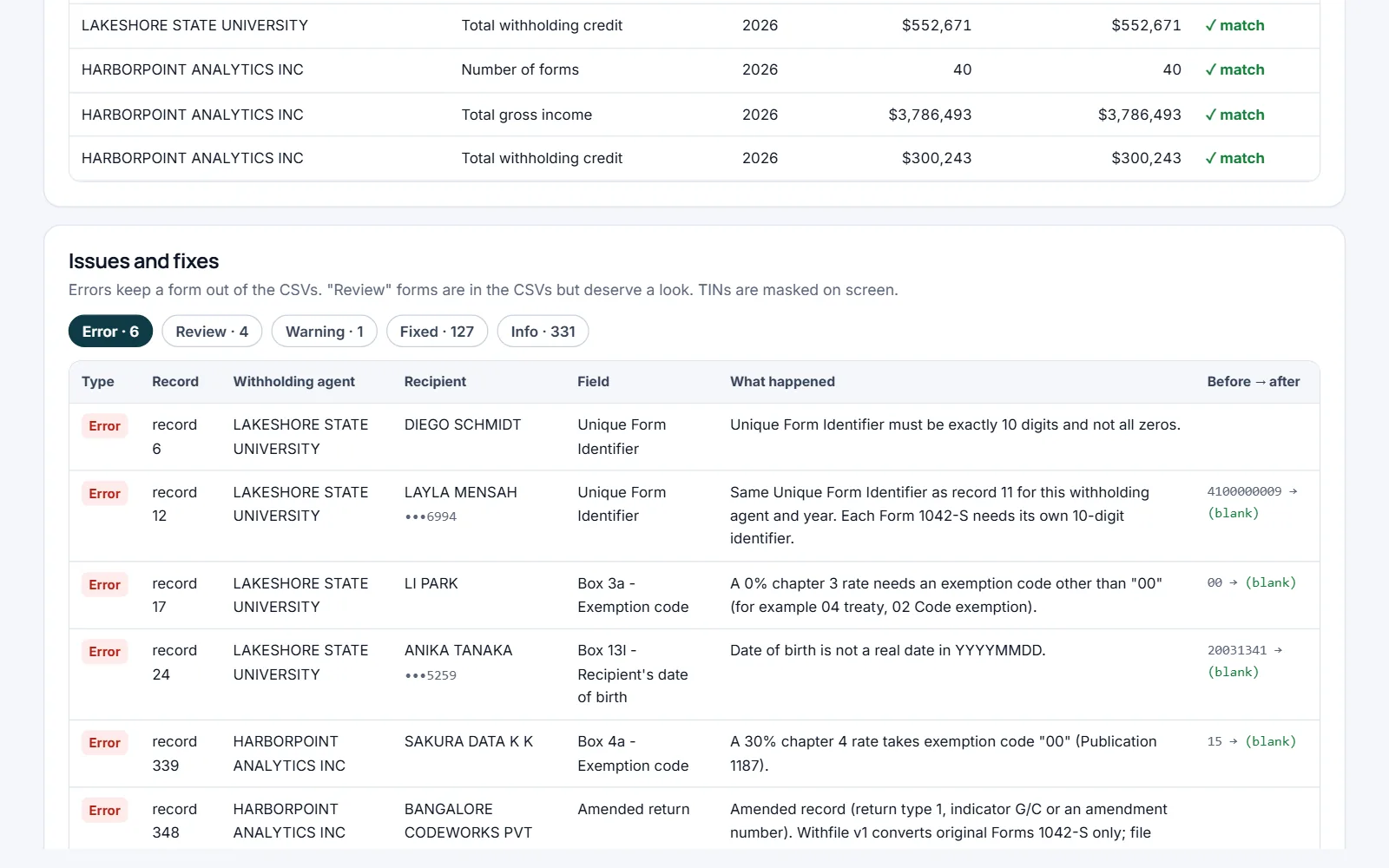Select recipient SAKURA DATA K K
This screenshot has height=868, width=1389.
(x=469, y=741)
